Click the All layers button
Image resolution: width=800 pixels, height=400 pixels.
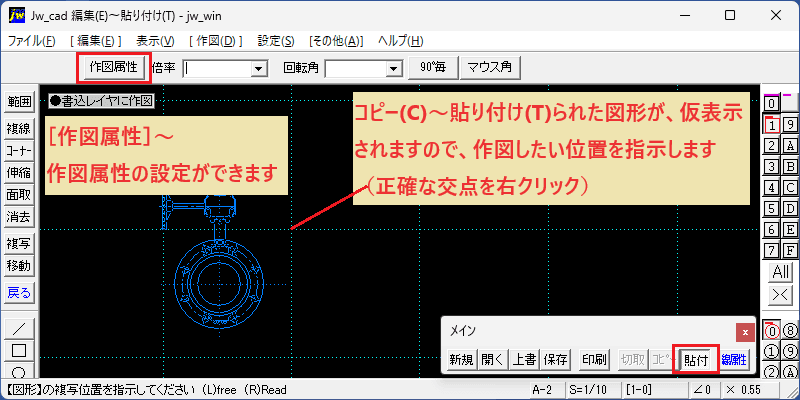pos(781,271)
